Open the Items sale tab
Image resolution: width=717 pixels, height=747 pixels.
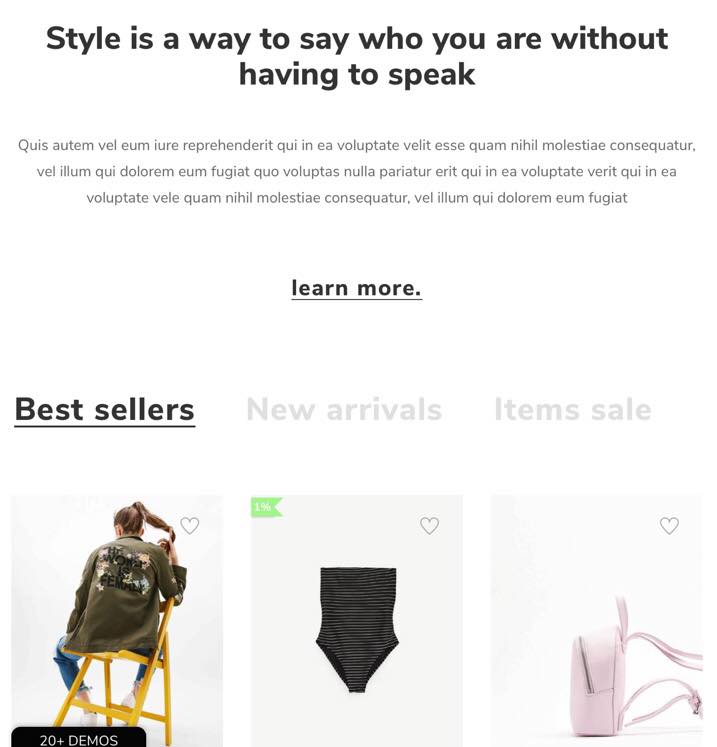(573, 409)
